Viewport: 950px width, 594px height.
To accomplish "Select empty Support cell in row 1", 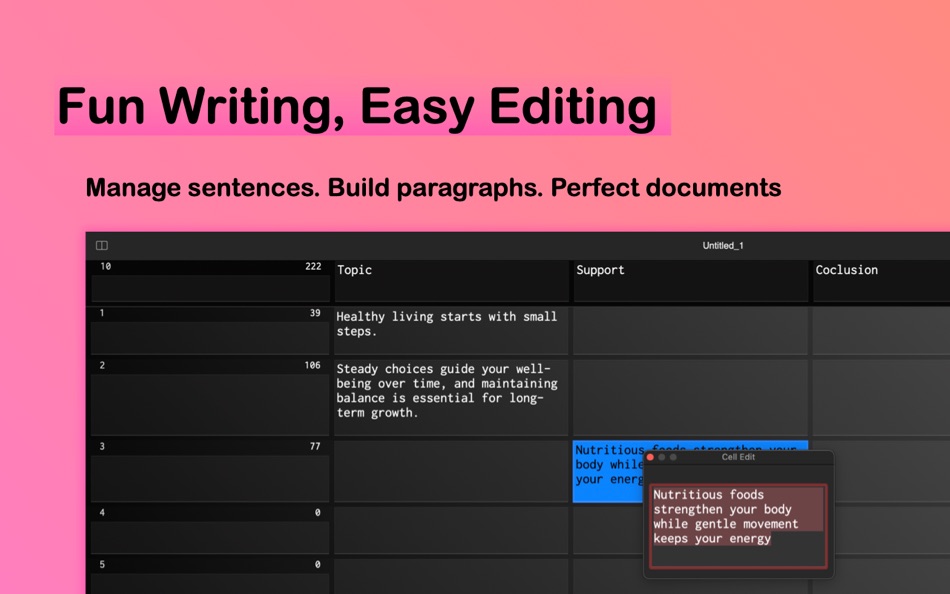I will 691,330.
